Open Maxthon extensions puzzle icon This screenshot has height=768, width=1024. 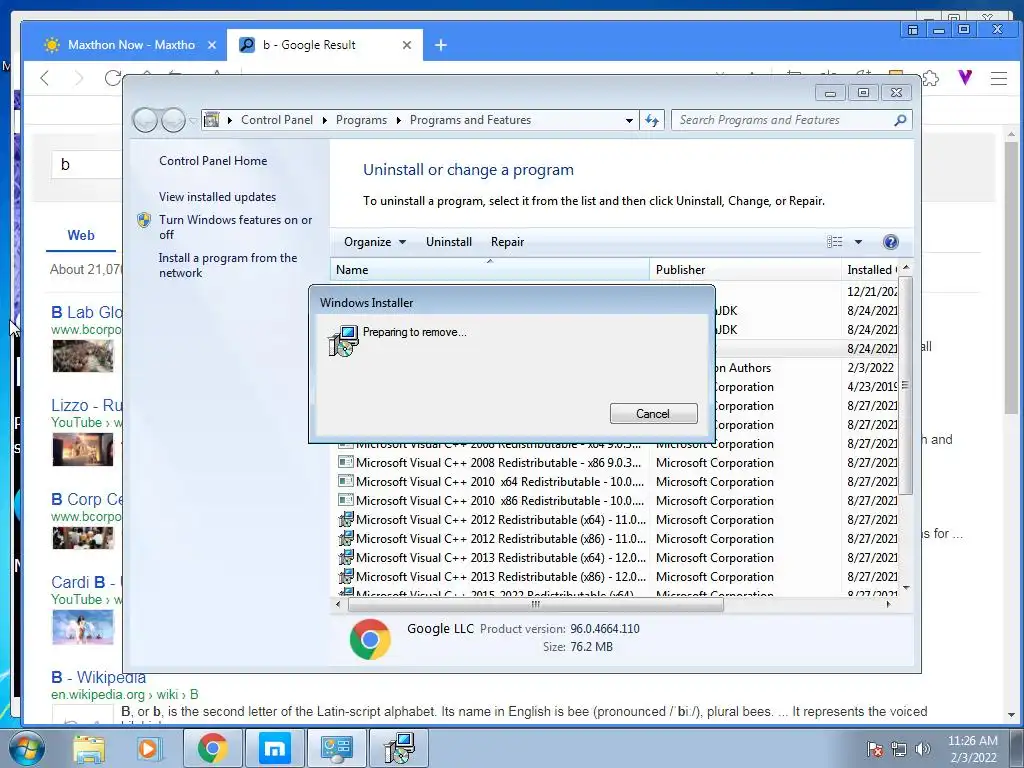click(931, 78)
